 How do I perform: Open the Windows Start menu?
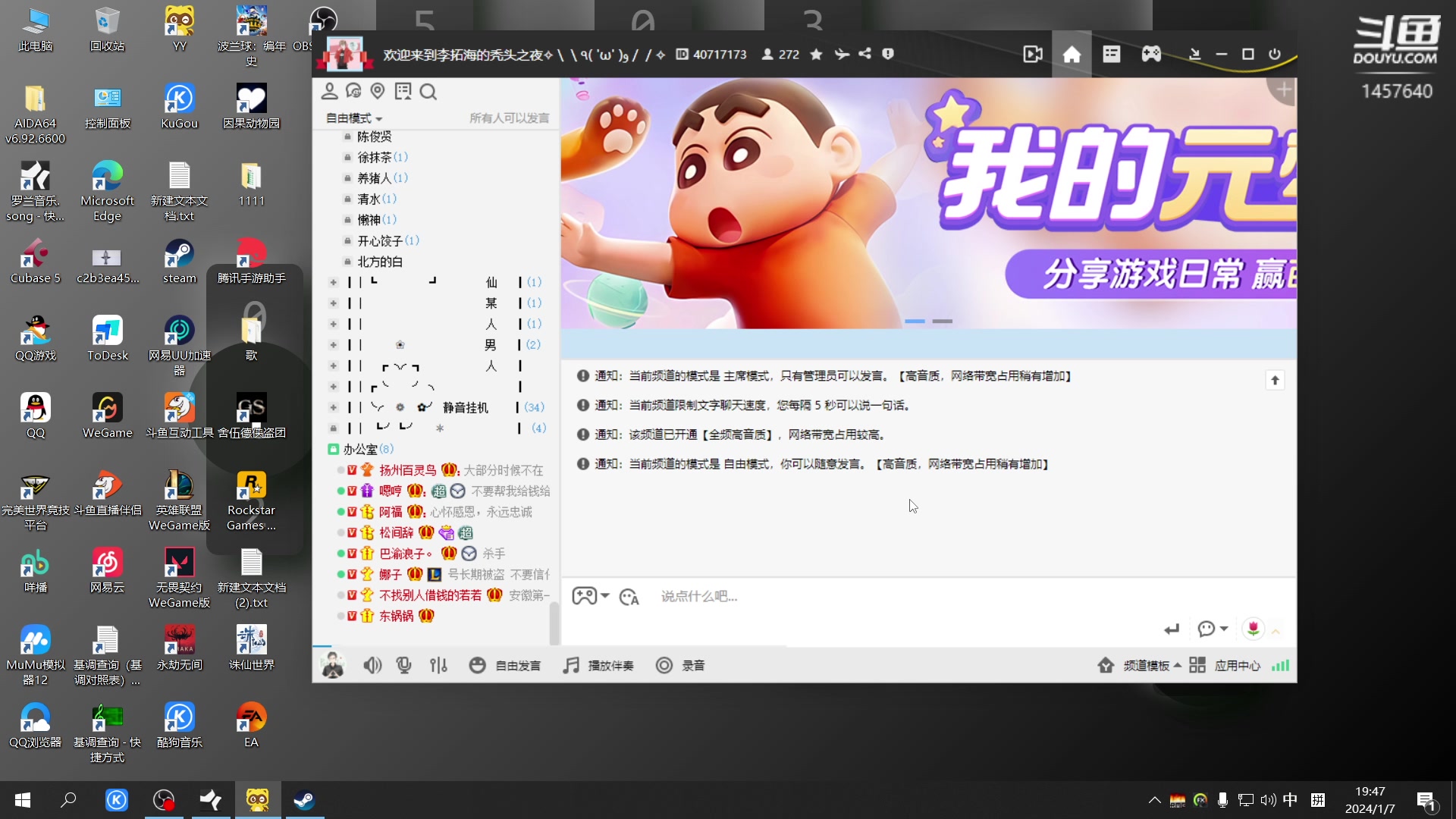coord(22,800)
